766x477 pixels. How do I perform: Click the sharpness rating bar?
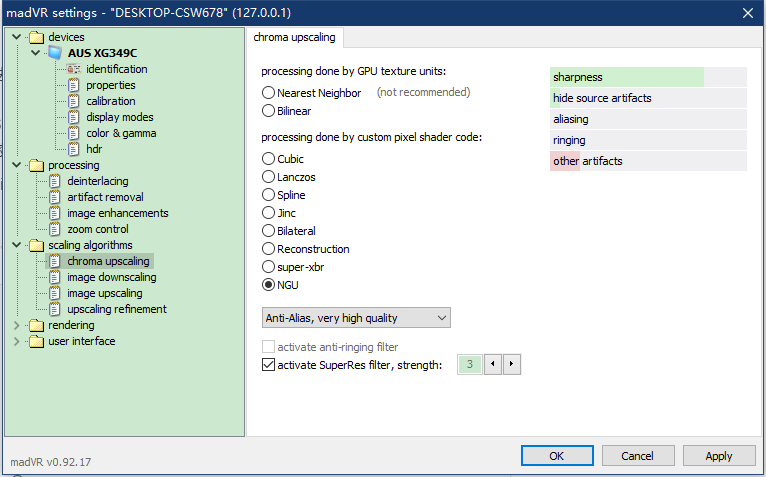[x=648, y=77]
